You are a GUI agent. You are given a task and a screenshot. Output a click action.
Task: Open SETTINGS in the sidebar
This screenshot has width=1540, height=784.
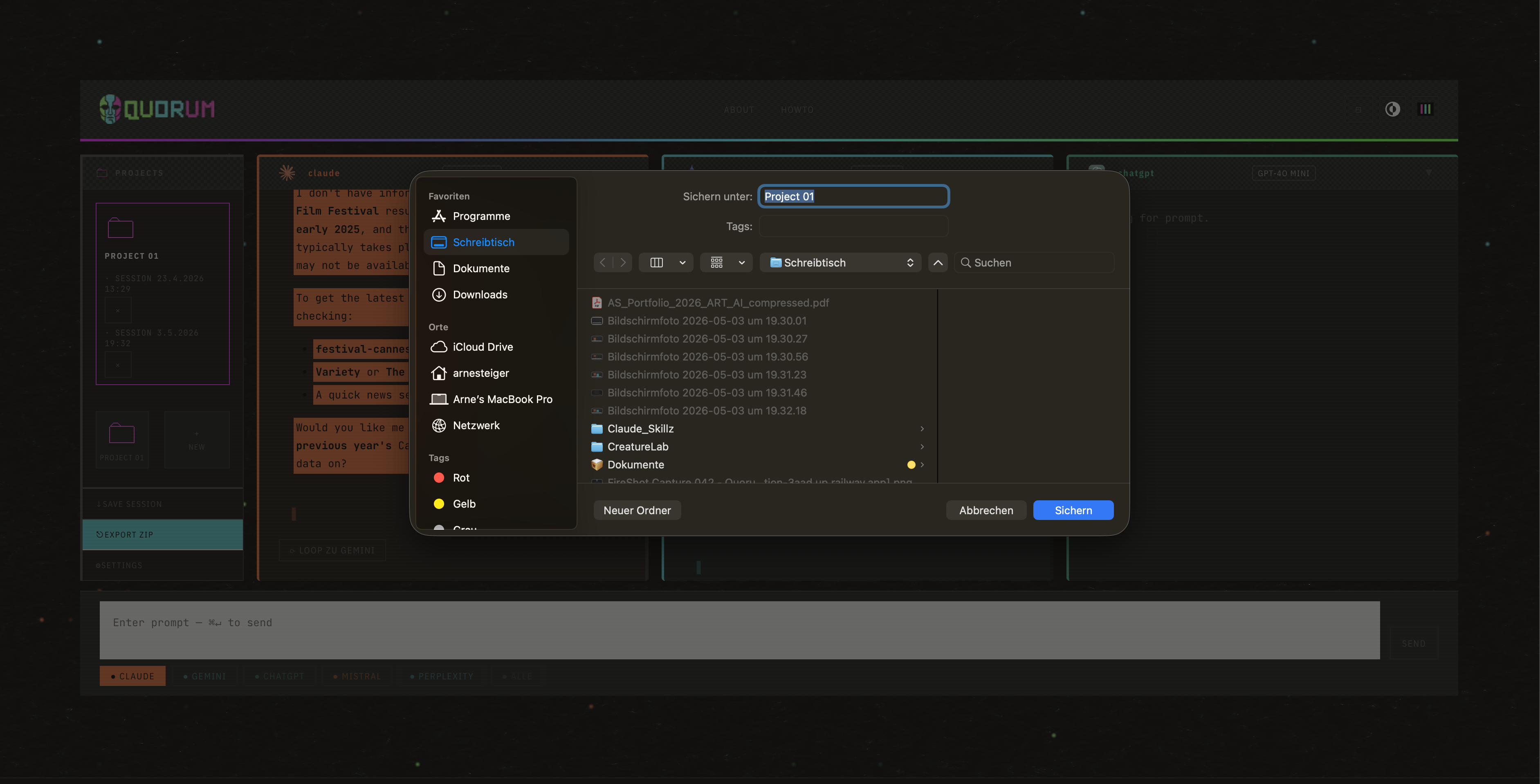163,565
